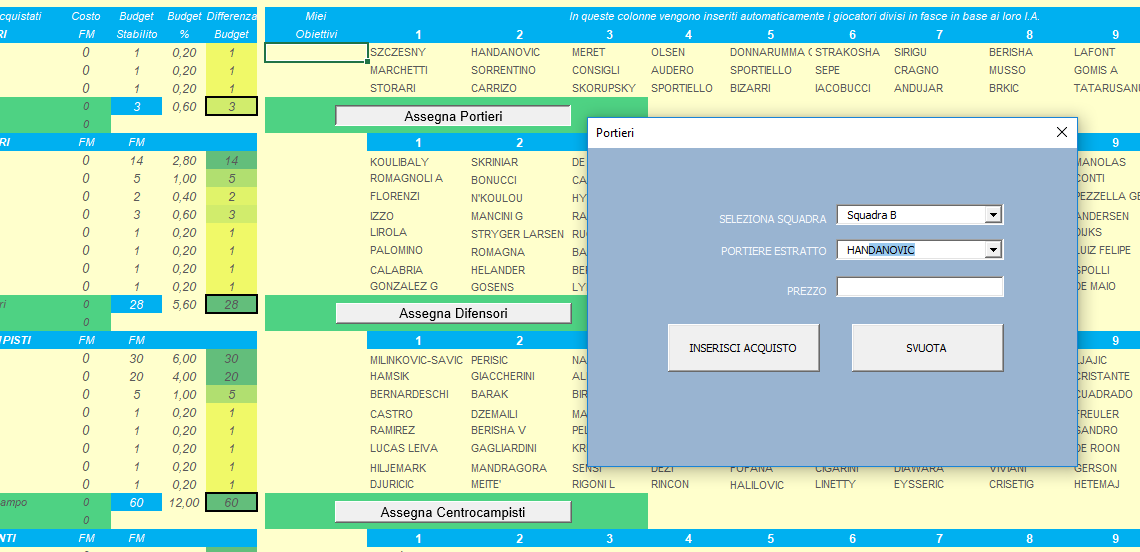Select the KOULIBALY defender cell
1140x552 pixels.
399,162
